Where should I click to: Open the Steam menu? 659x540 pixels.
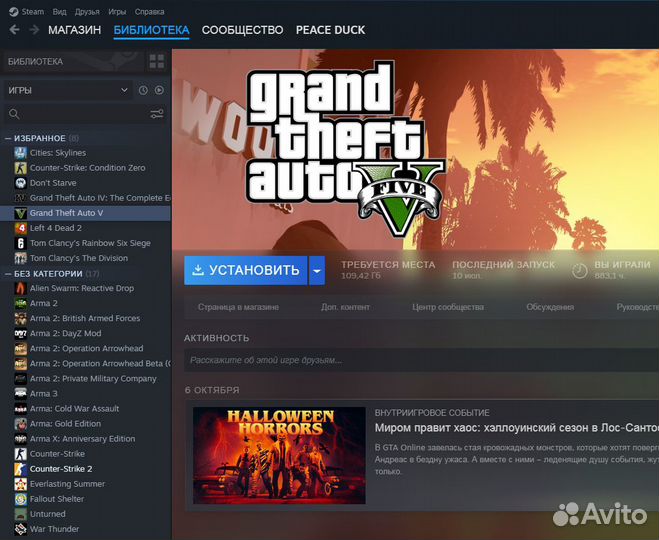32,12
